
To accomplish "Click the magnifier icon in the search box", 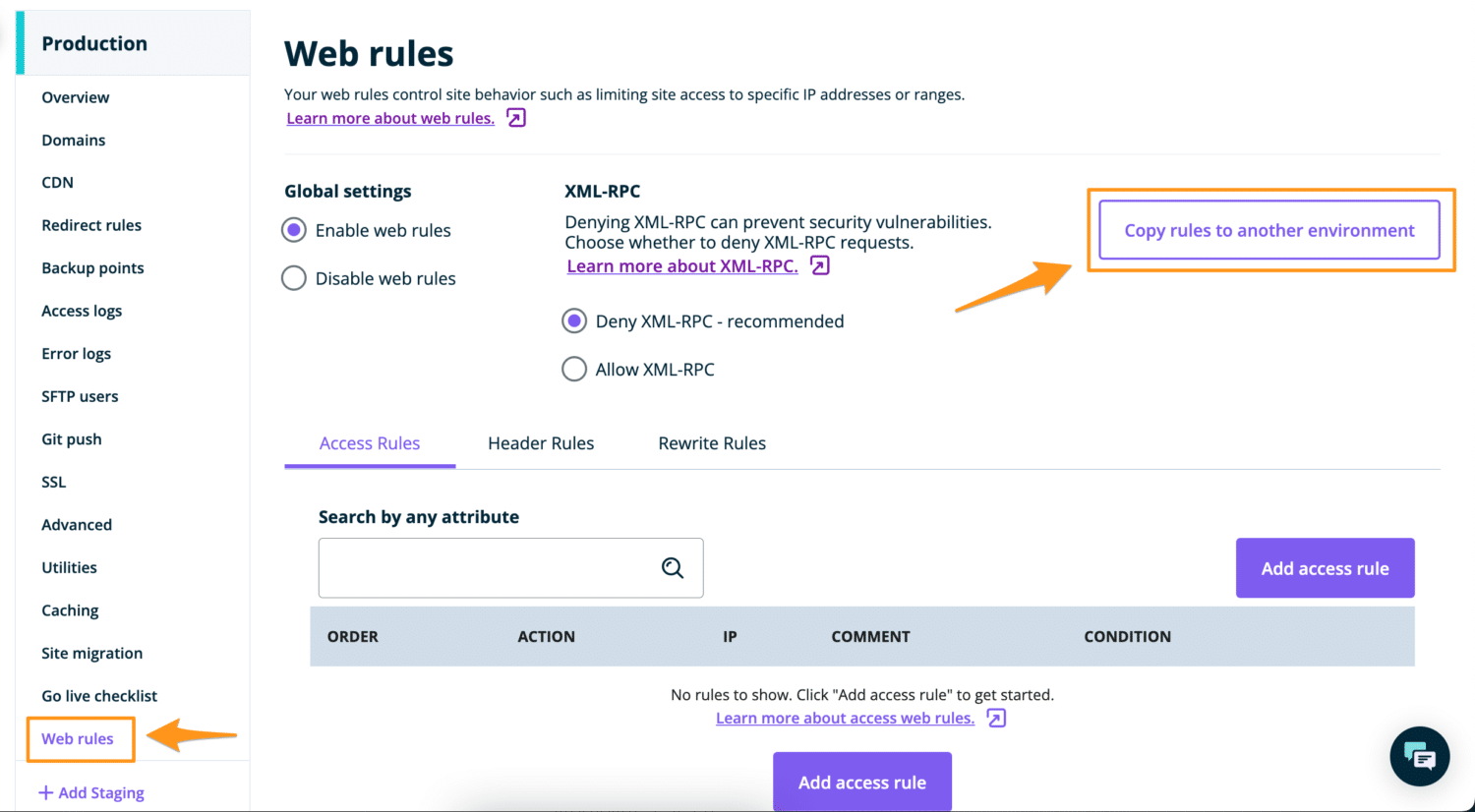I will tap(673, 567).
